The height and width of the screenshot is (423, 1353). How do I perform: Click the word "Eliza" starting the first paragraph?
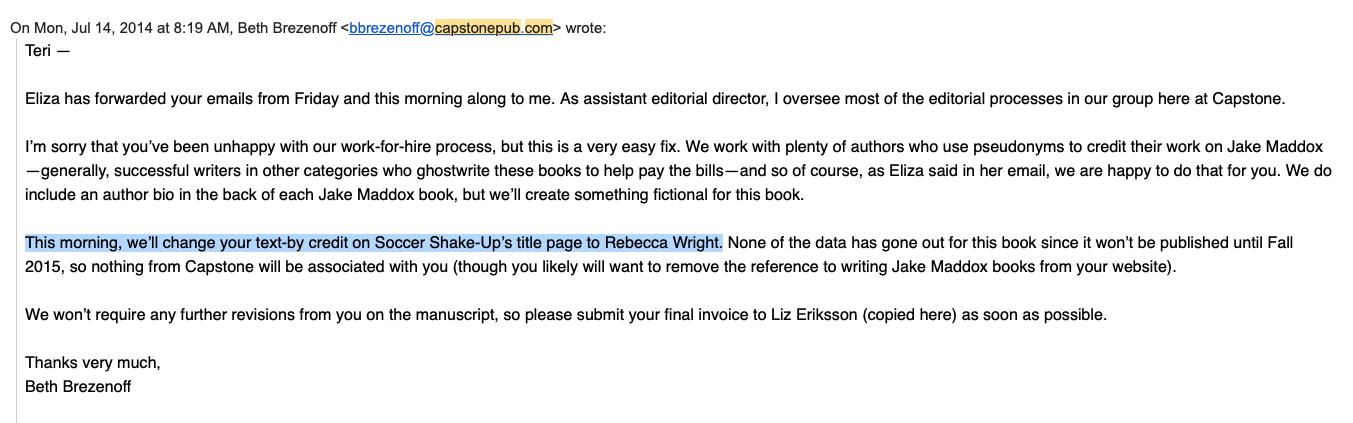pos(44,98)
